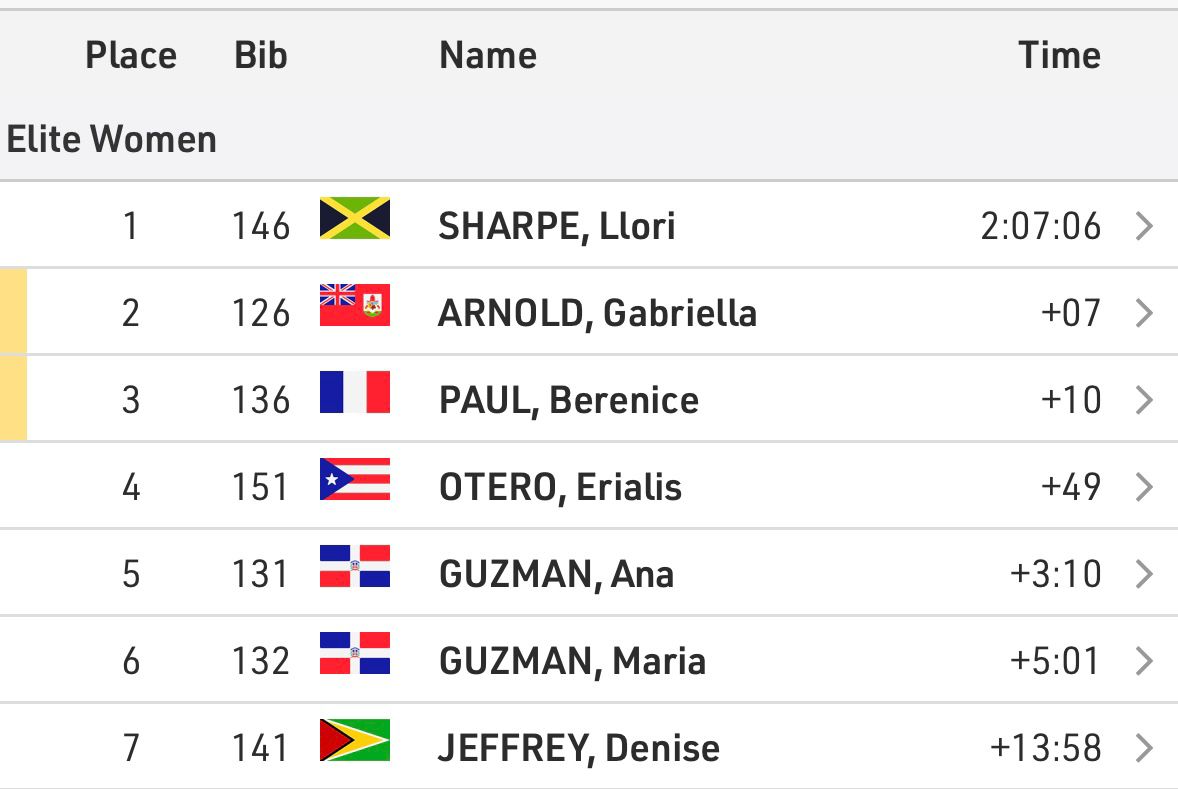The height and width of the screenshot is (789, 1178).
Task: Show details arrow for OTERO, Erialis
Action: pos(1144,487)
